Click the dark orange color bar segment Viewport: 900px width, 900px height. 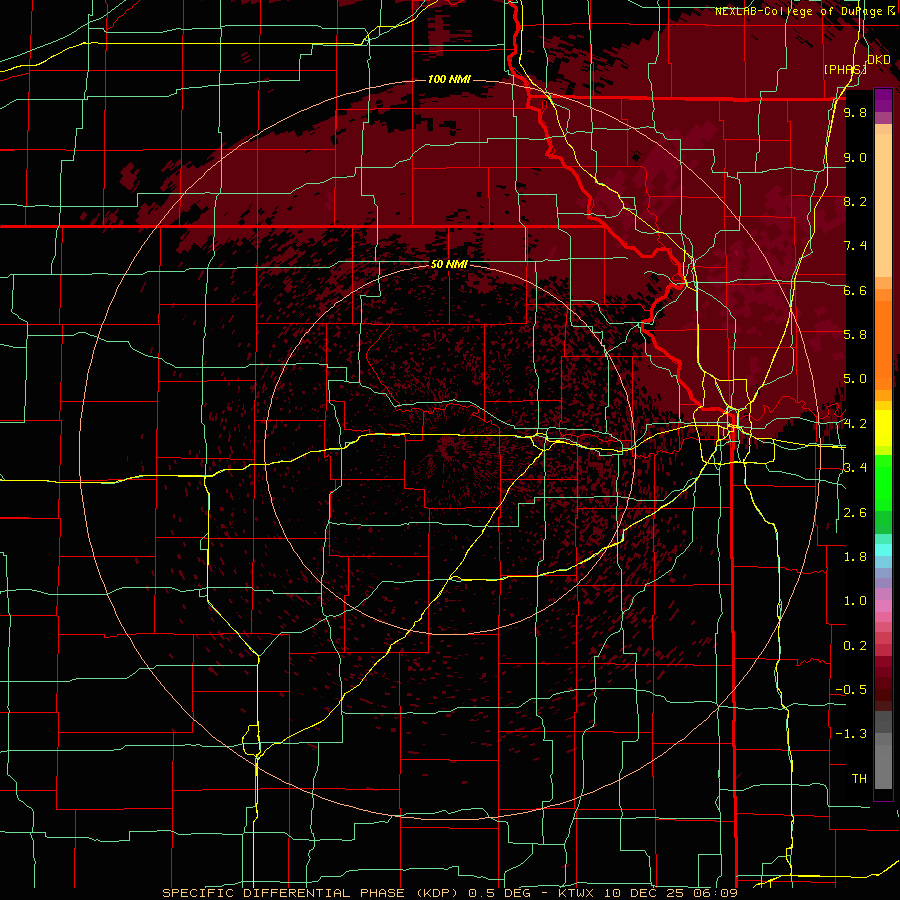883,346
